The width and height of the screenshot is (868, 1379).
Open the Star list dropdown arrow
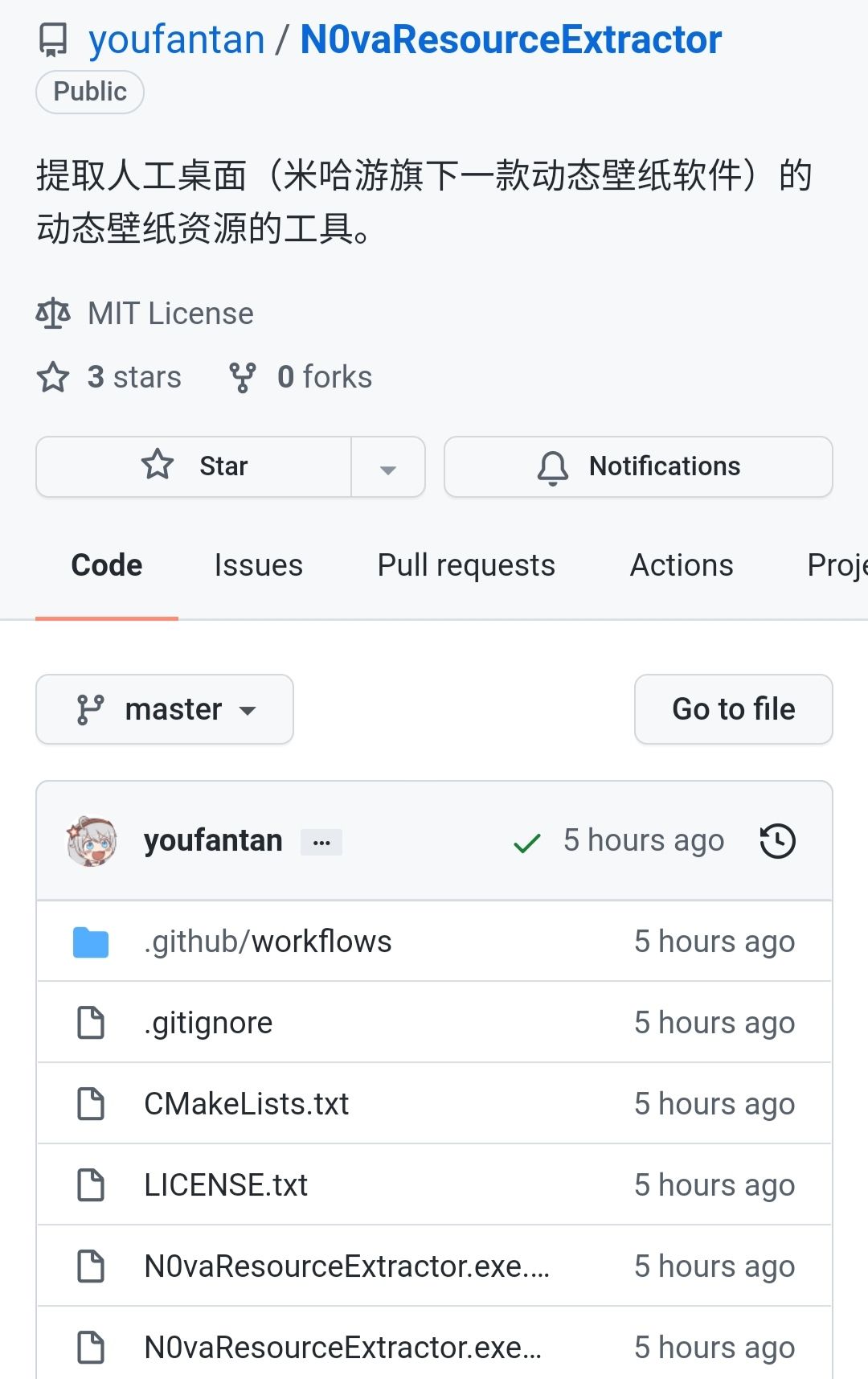(x=388, y=467)
